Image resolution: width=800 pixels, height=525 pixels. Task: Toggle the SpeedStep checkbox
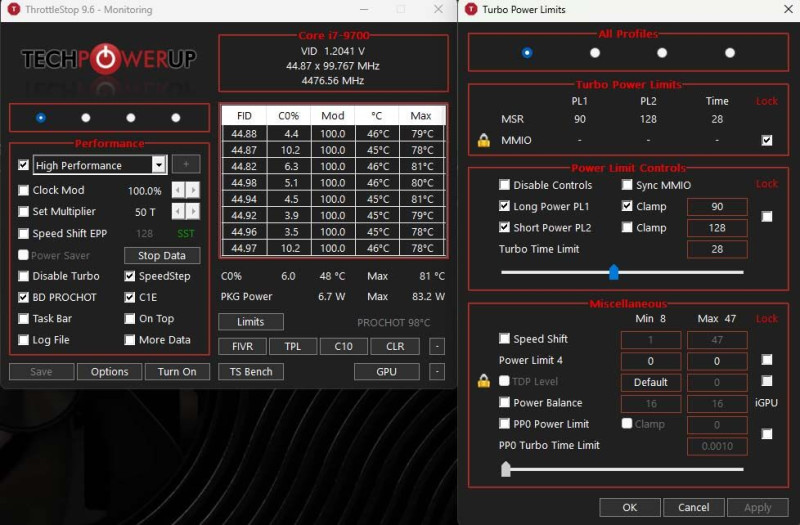(130, 276)
